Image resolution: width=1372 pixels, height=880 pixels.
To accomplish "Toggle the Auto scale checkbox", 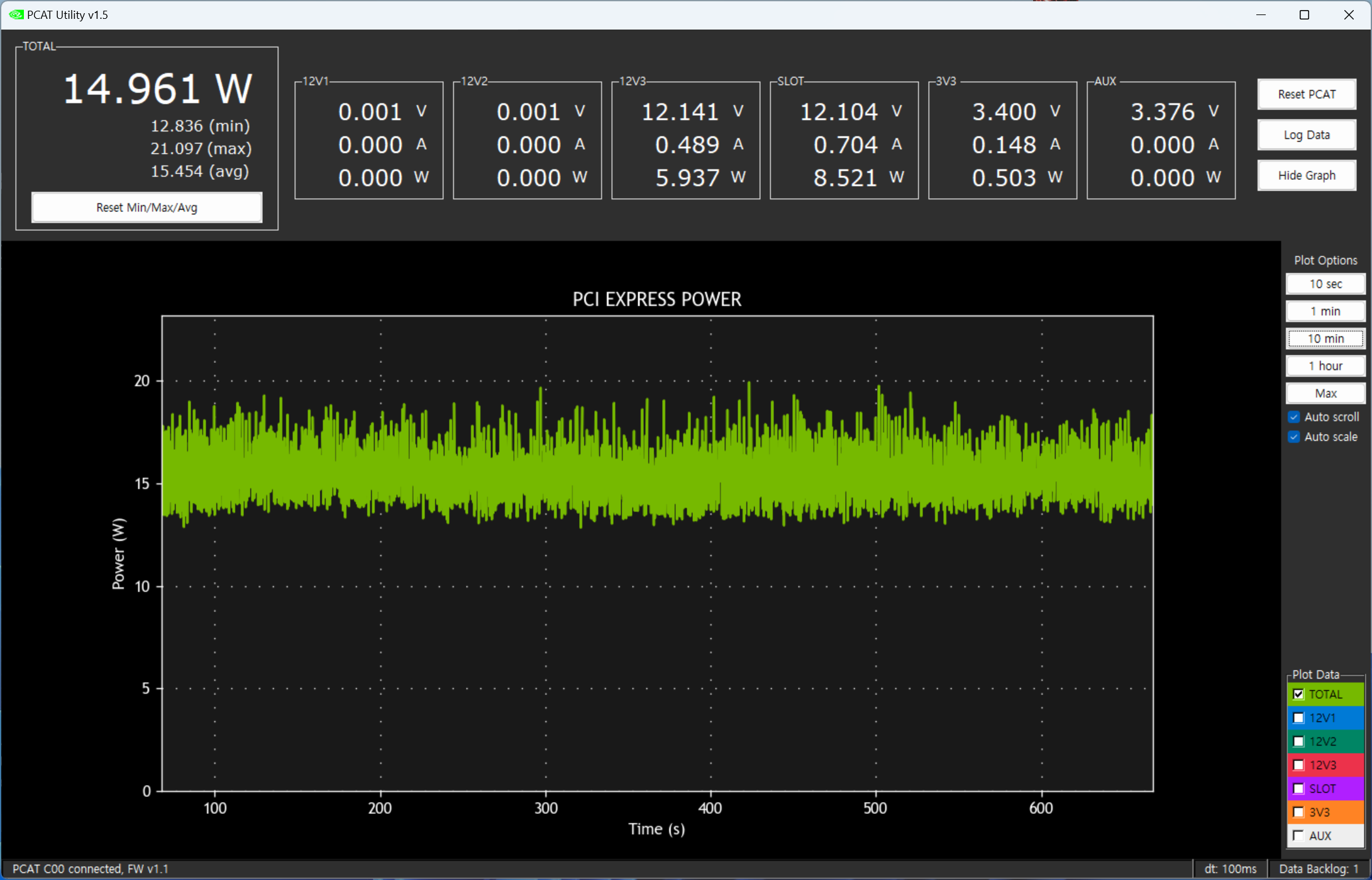I will pos(1294,437).
